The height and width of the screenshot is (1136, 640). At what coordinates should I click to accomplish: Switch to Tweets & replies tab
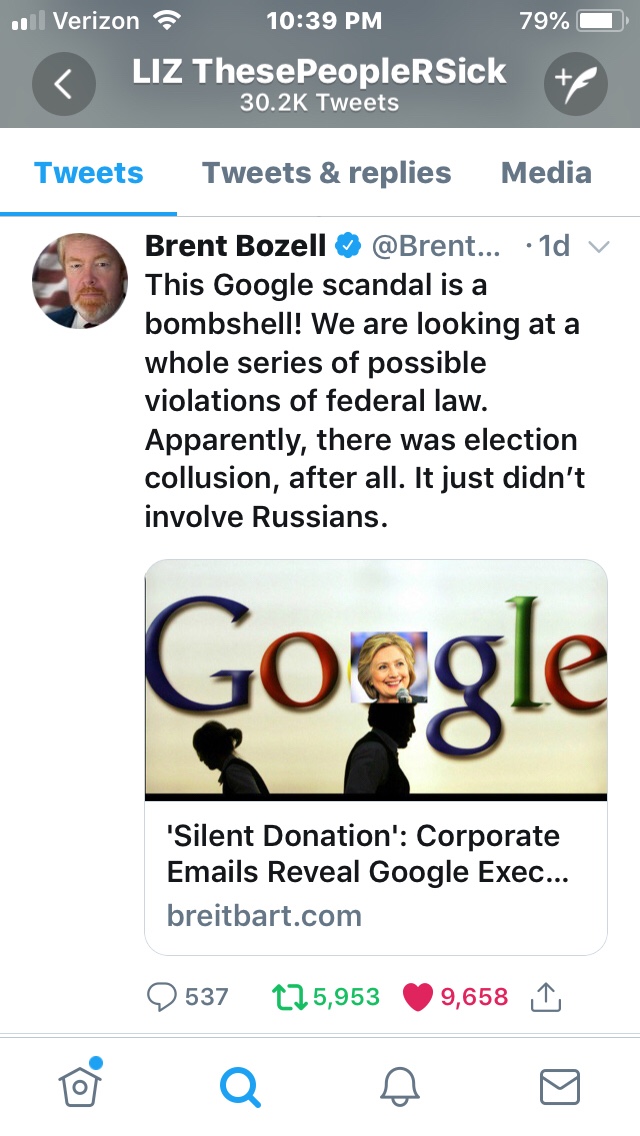point(326,173)
